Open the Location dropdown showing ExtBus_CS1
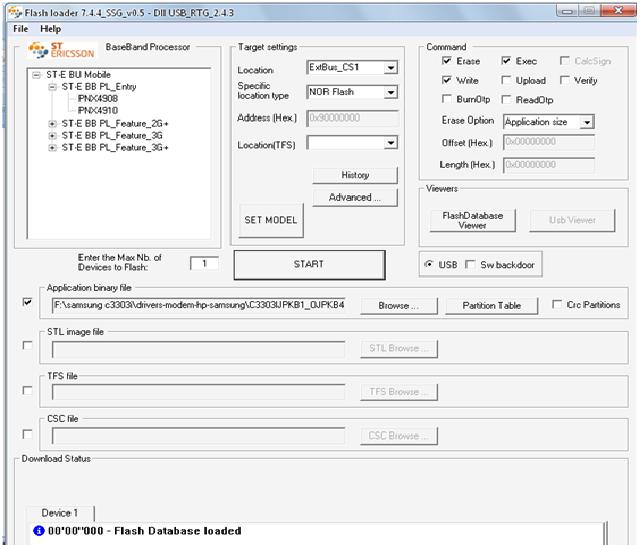The height and width of the screenshot is (545, 640). point(391,67)
